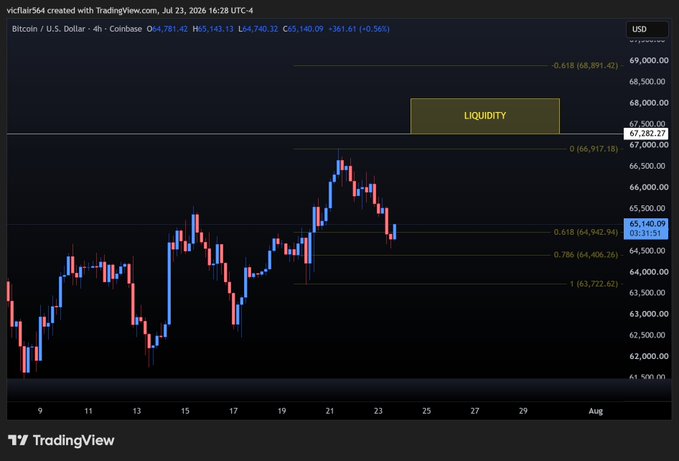Screen dimensions: 679x461
Task: Click the low value L64,740.32
Action: [x=258, y=29]
